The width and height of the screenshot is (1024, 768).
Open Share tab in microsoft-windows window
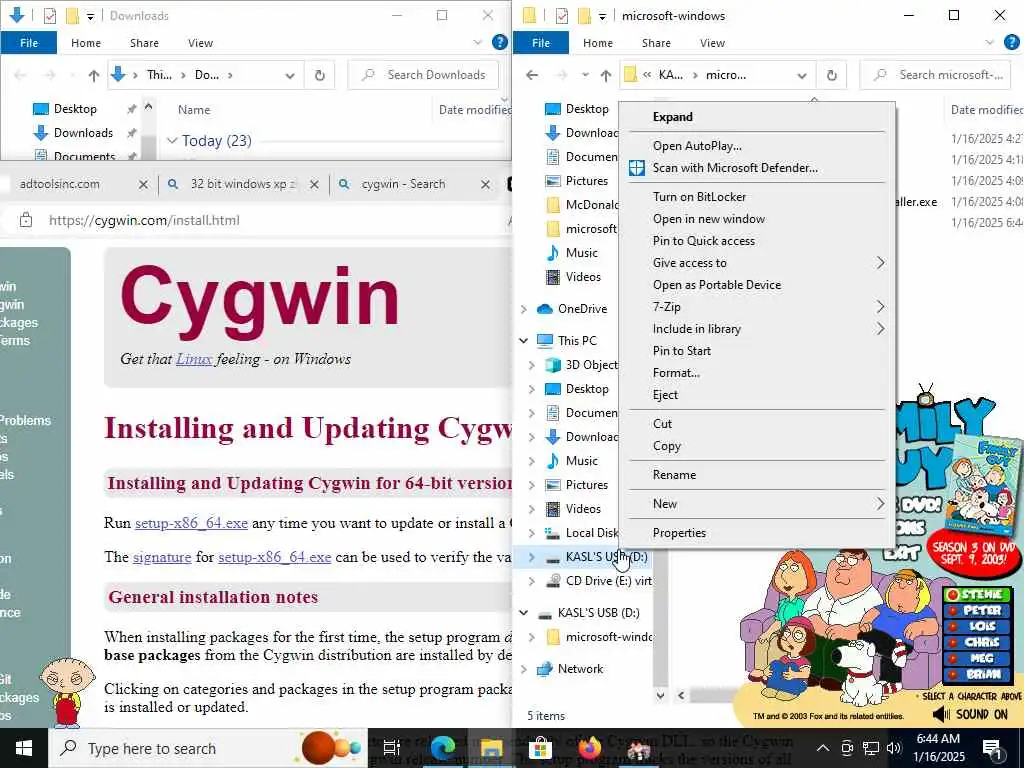[x=656, y=43]
